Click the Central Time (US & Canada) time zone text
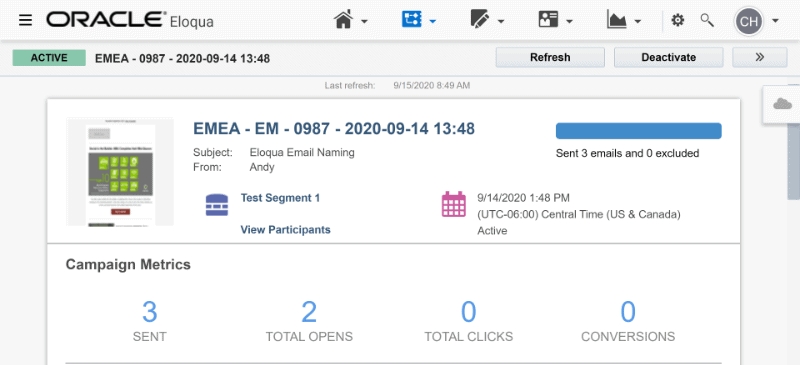Image resolution: width=800 pixels, height=365 pixels. click(x=579, y=214)
